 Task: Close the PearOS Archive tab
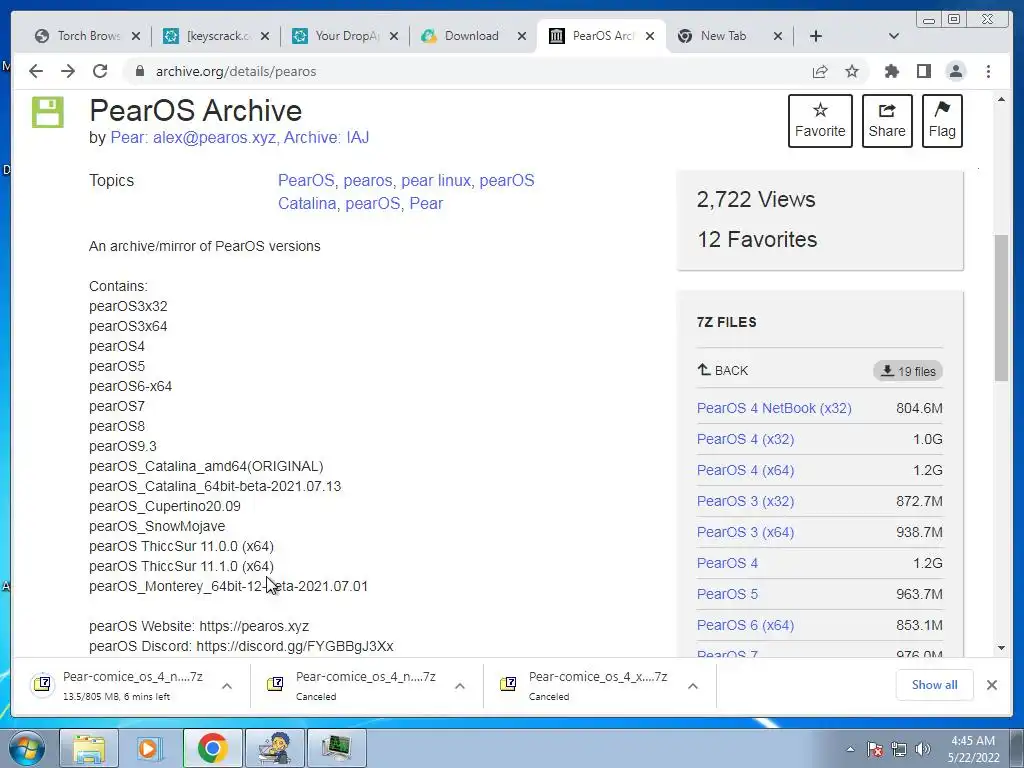coord(650,37)
